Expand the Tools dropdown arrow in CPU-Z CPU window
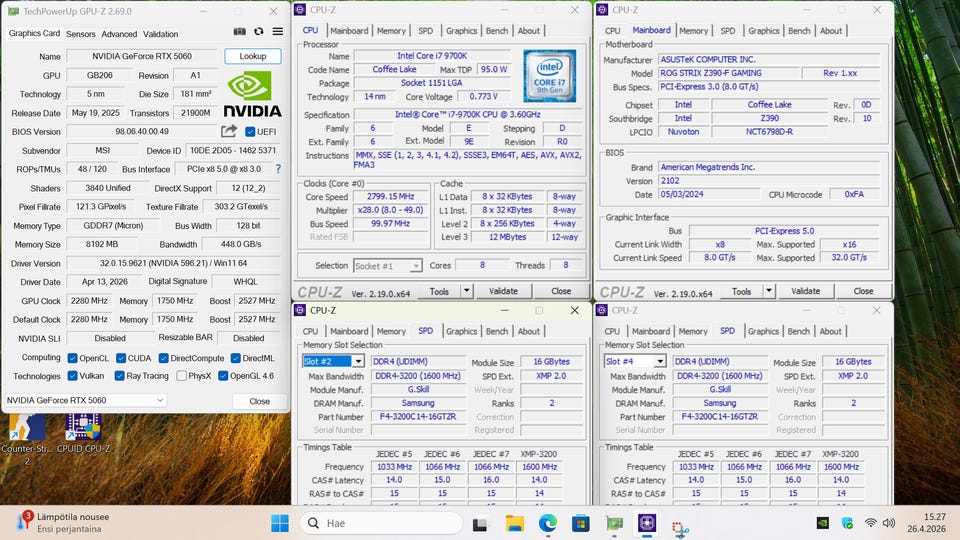The image size is (960, 540). tap(466, 291)
